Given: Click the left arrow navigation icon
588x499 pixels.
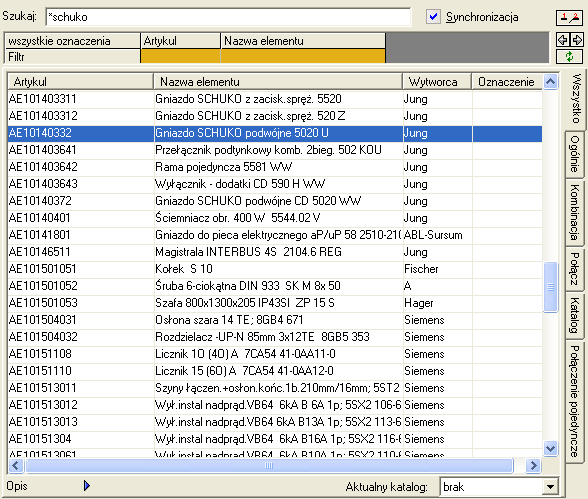Looking at the screenshot, I should (x=562, y=40).
